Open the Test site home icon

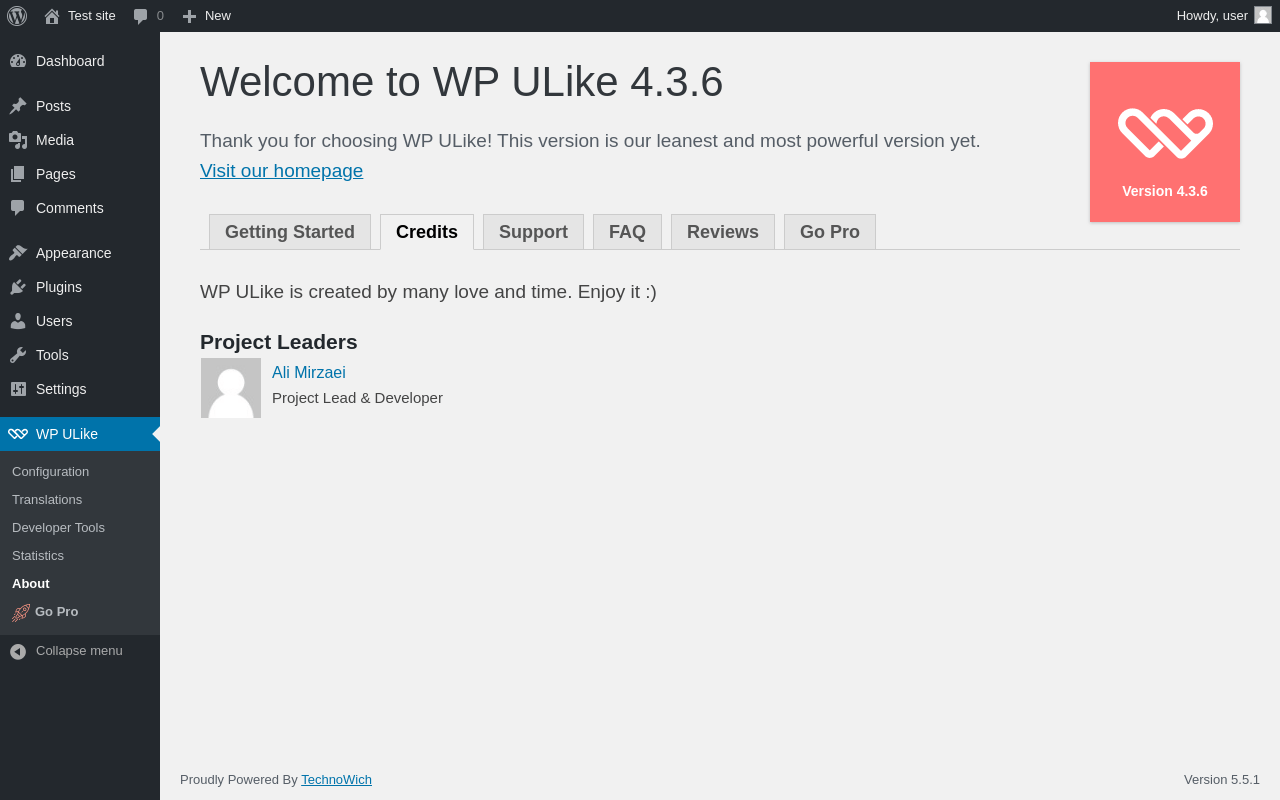[x=52, y=16]
